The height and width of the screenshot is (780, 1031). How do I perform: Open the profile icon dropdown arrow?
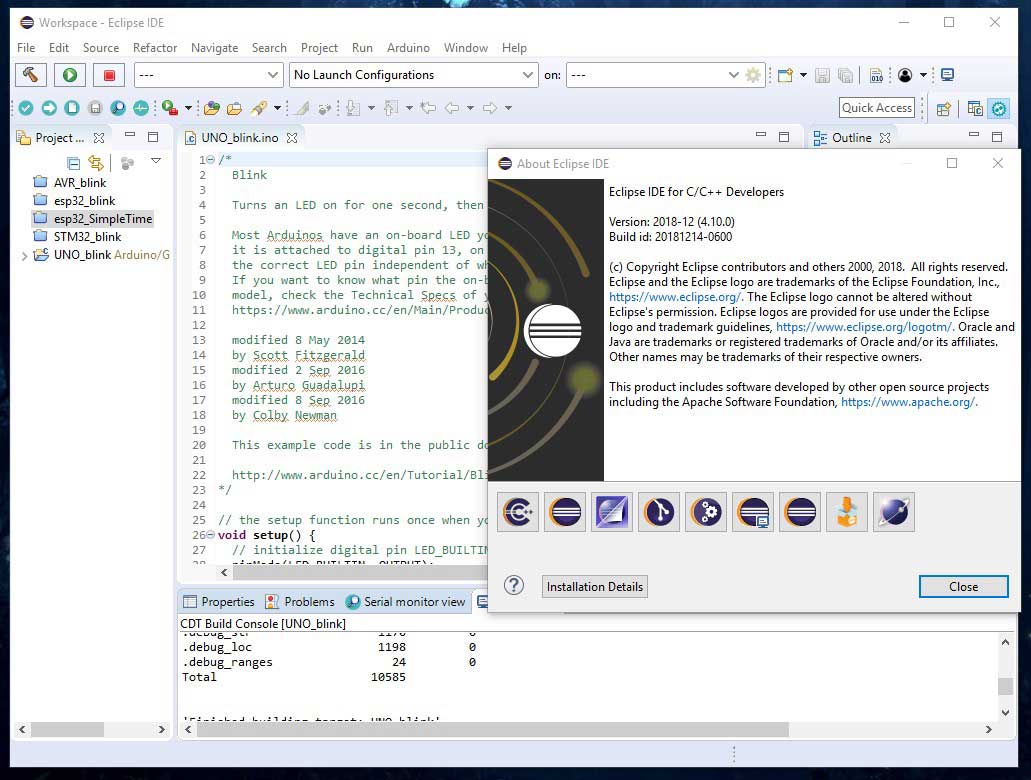(x=923, y=75)
